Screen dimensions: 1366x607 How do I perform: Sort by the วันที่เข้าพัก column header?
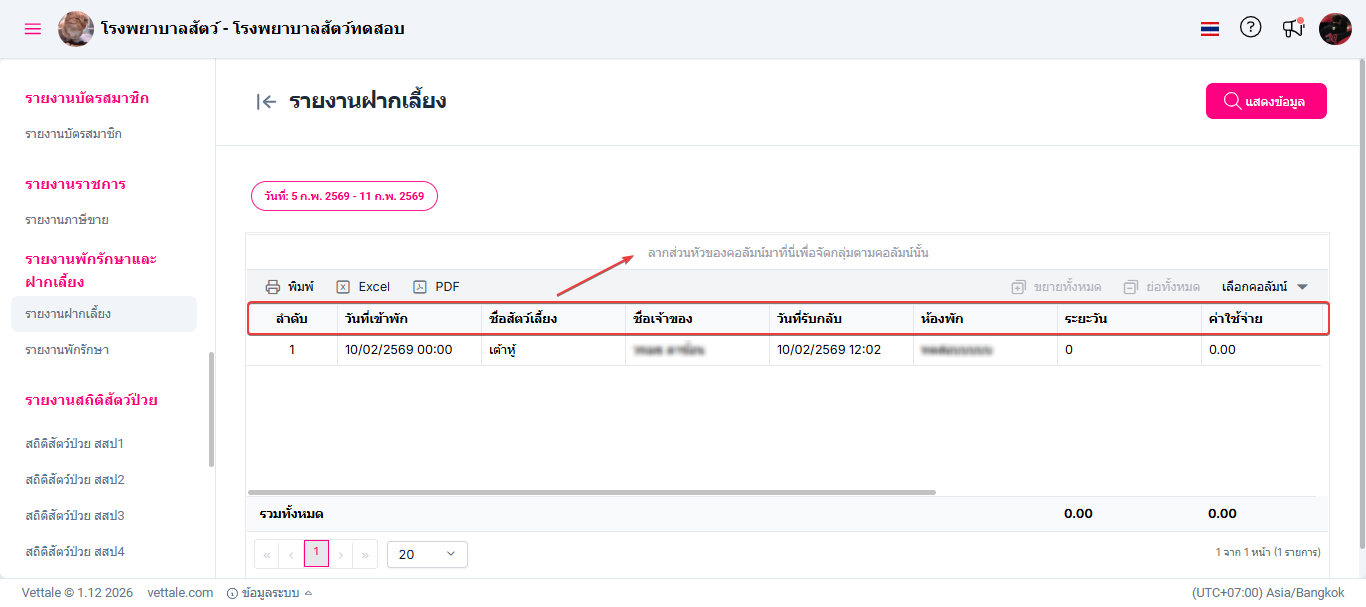tap(409, 319)
